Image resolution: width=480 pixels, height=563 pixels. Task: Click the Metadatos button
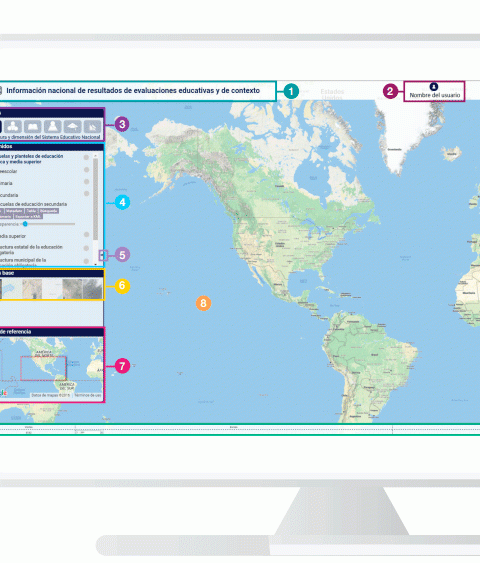(x=14, y=211)
